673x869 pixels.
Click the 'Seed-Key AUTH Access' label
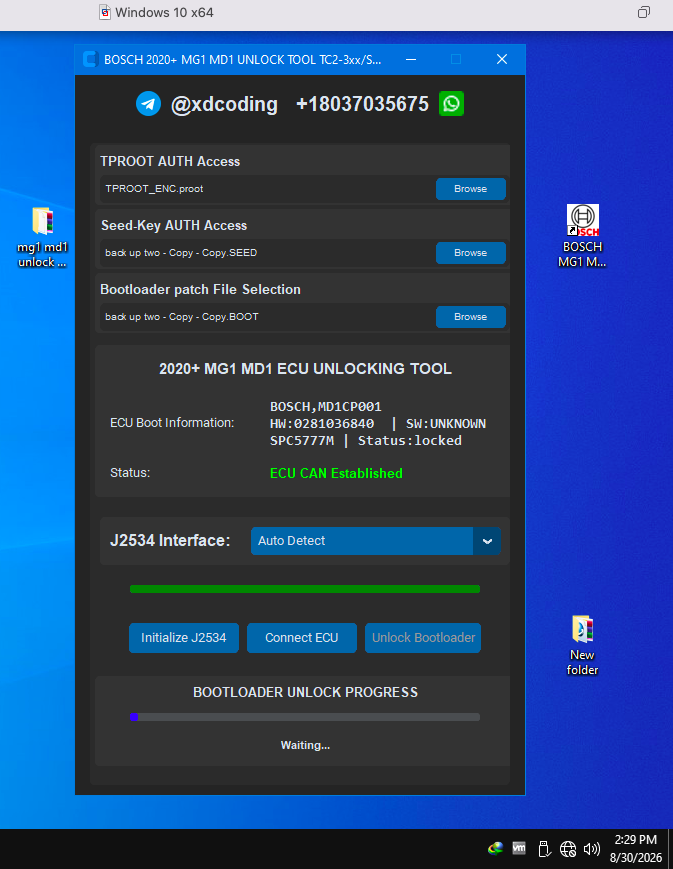(174, 226)
